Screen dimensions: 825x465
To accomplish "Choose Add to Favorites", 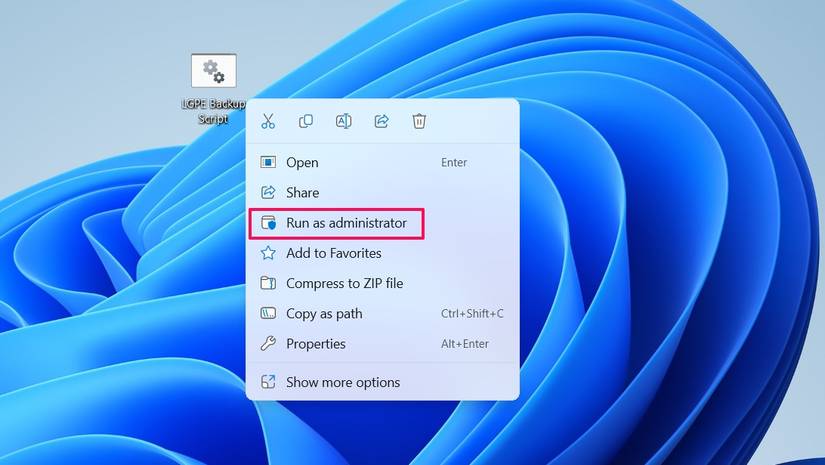I will (x=383, y=253).
